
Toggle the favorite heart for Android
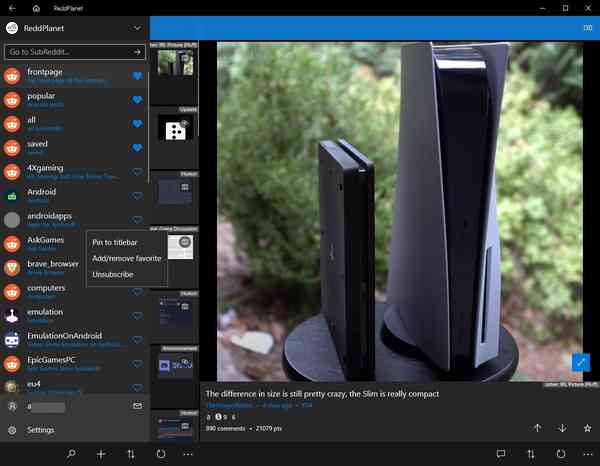(x=137, y=196)
